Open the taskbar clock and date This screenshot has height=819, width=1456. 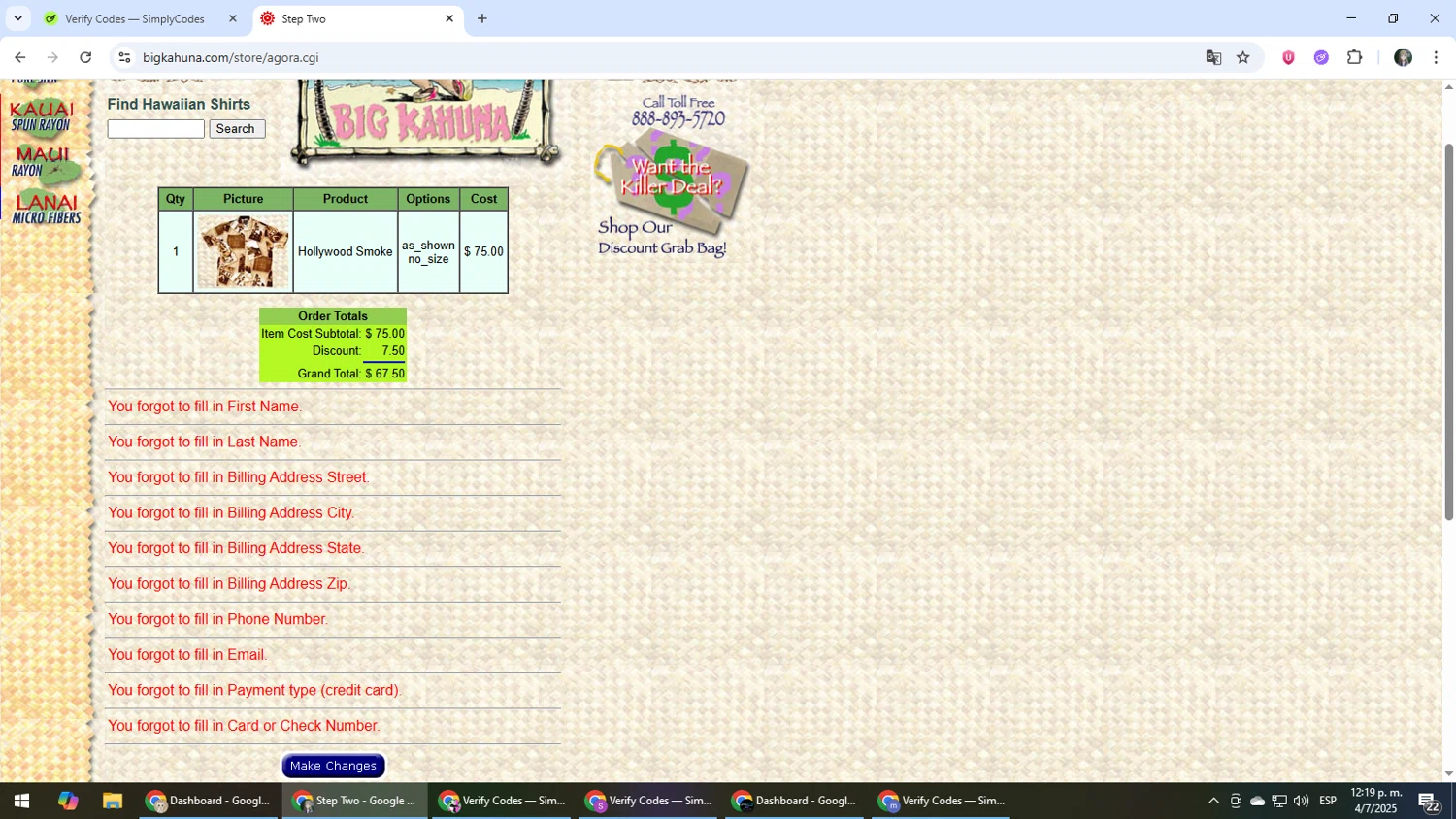coord(1376,801)
